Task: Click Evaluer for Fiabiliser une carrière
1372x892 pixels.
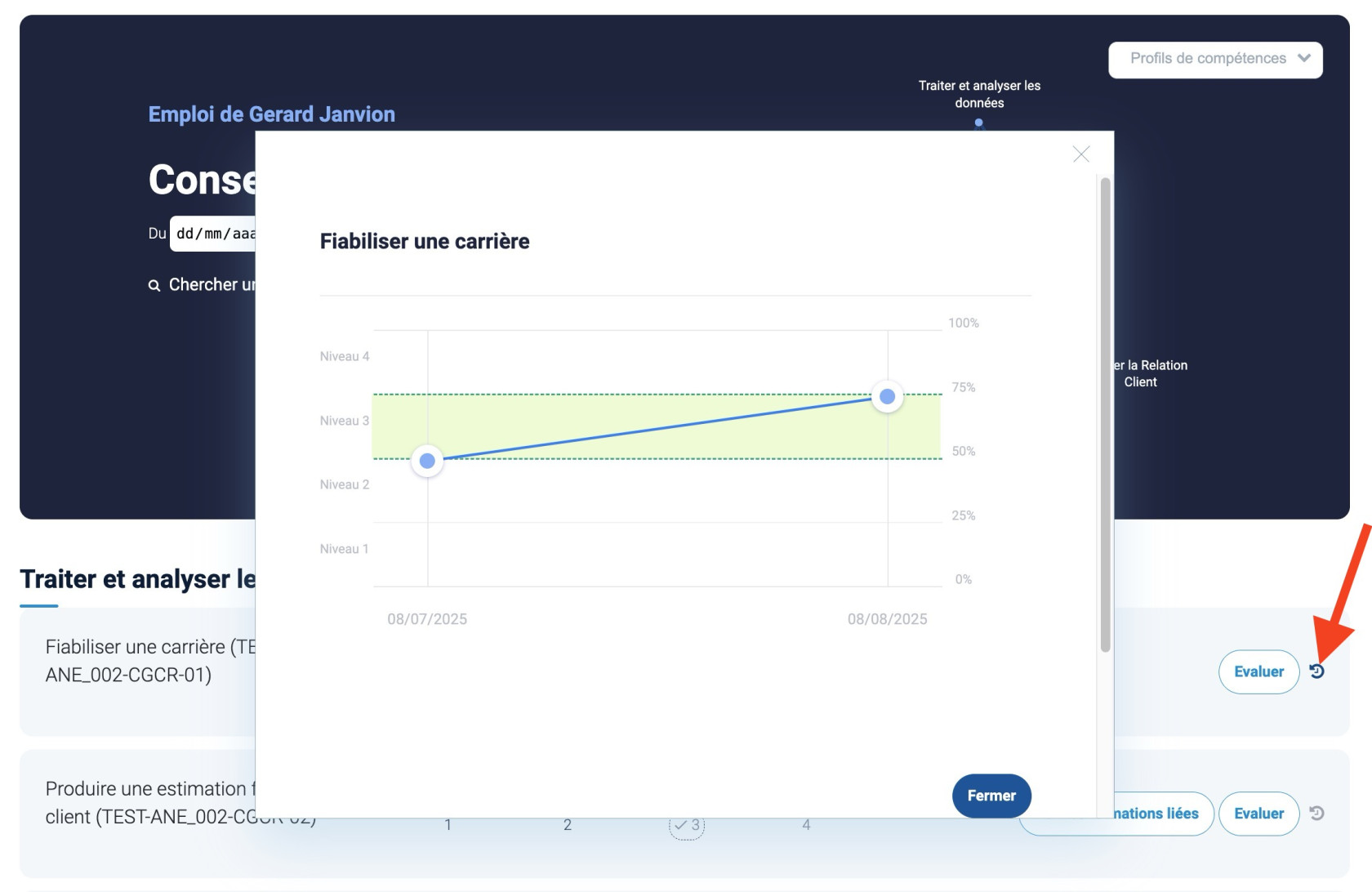Action: tap(1258, 671)
